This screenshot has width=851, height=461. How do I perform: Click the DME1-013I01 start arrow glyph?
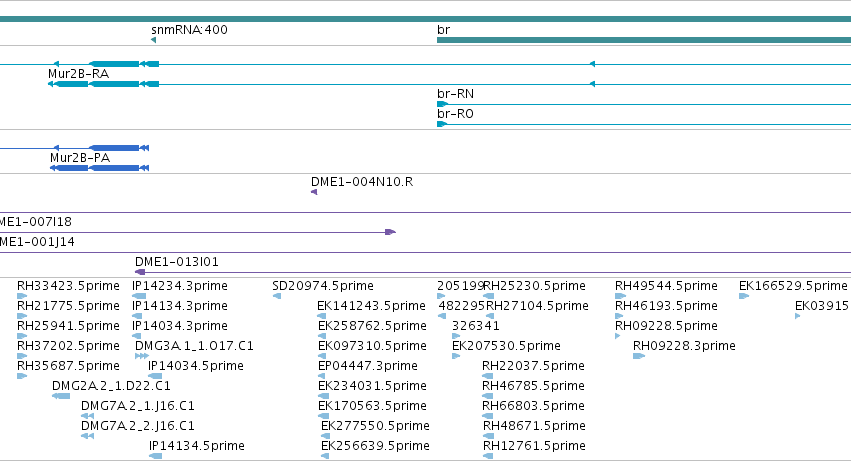tap(140, 272)
